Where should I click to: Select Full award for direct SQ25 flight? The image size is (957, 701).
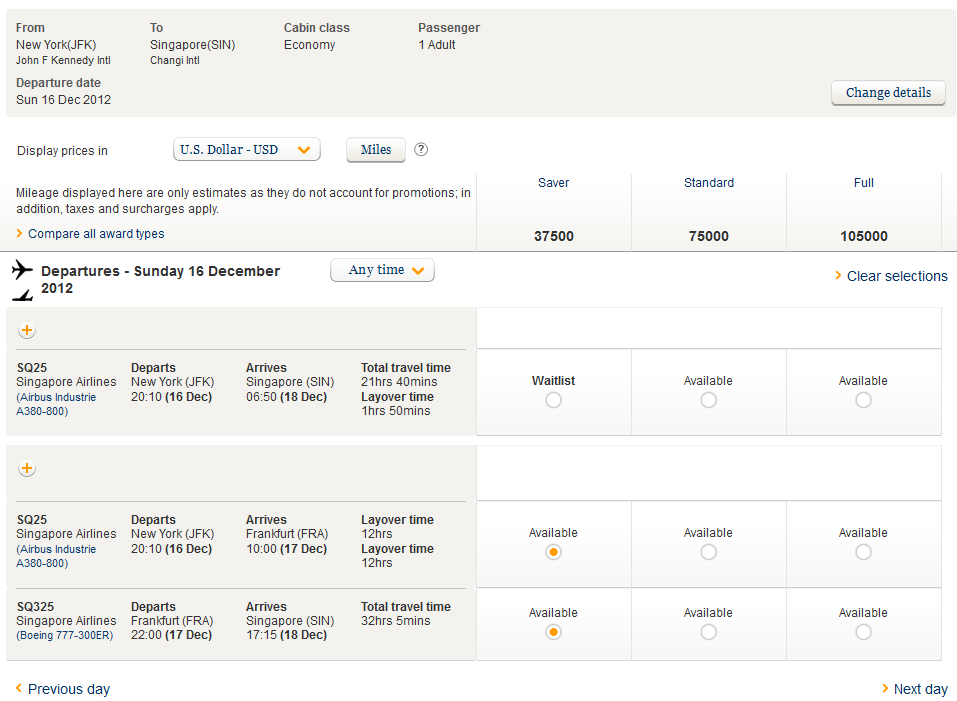pos(864,400)
